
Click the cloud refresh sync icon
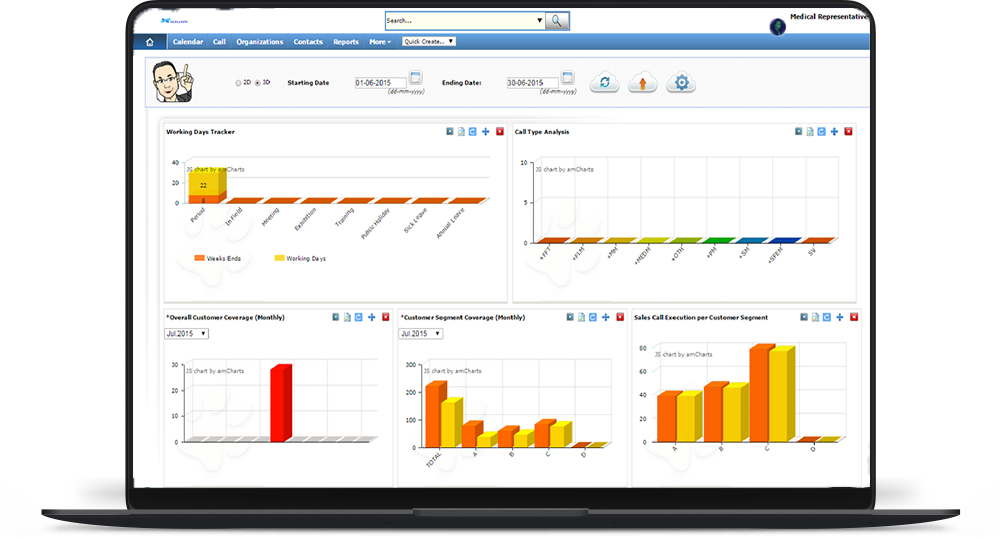[604, 83]
